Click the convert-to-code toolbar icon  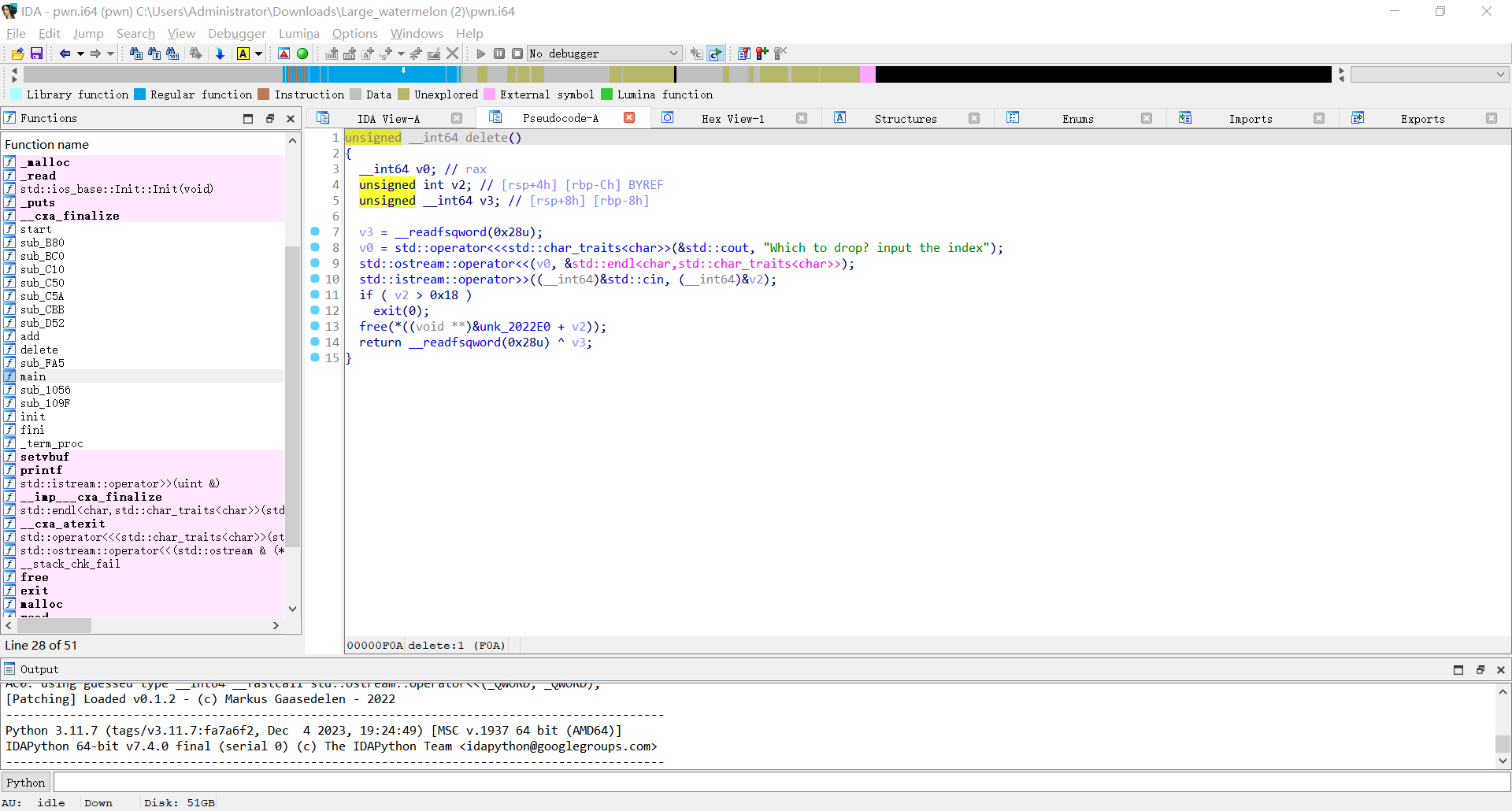332,54
